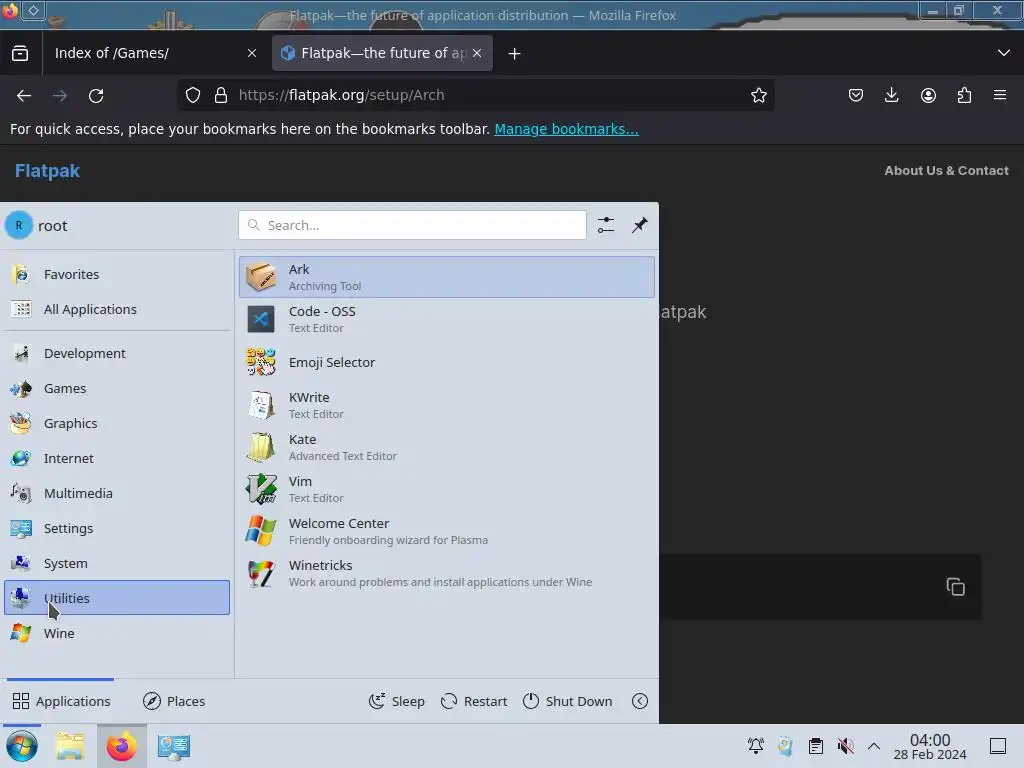Open Firefox application hamburger menu

1000,95
